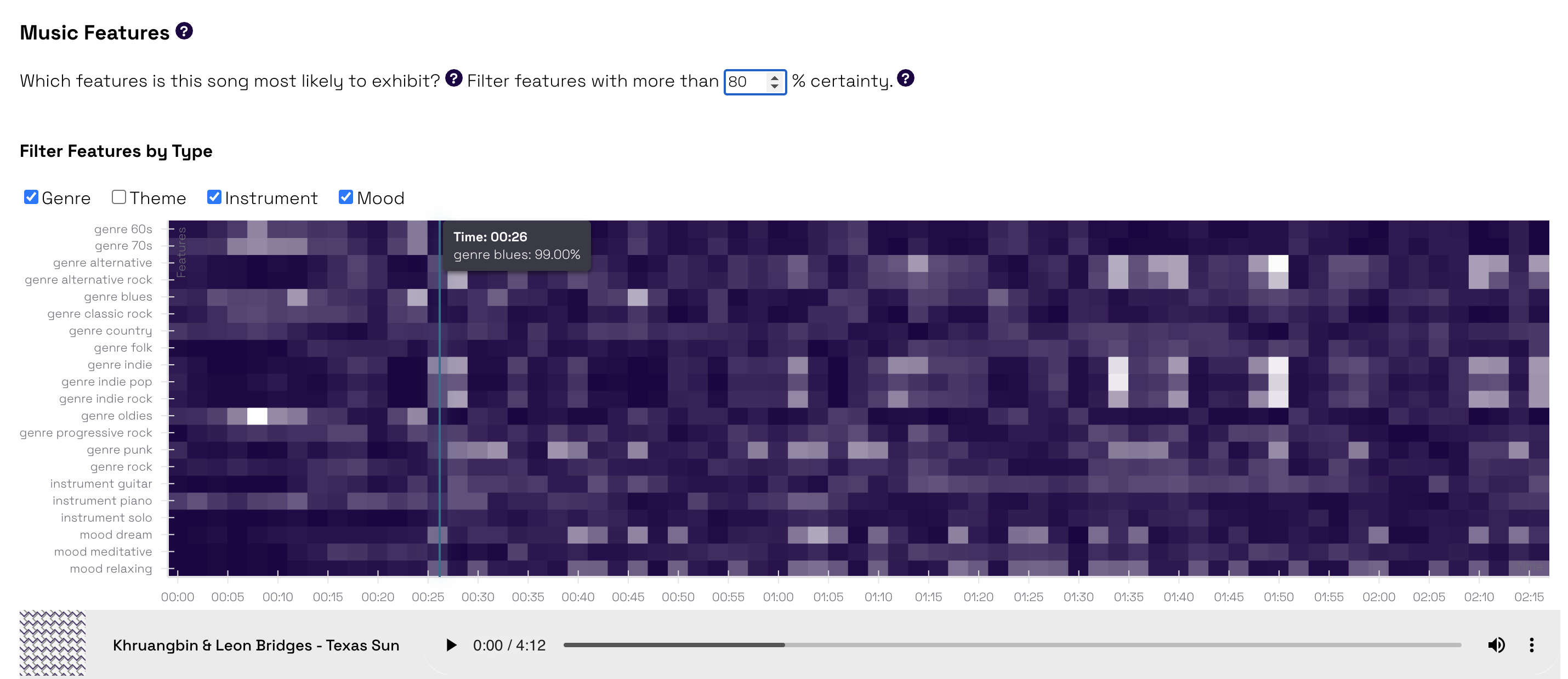1568x679 pixels.
Task: Click help icon after 'most likely to exhibit?'
Action: click(453, 78)
